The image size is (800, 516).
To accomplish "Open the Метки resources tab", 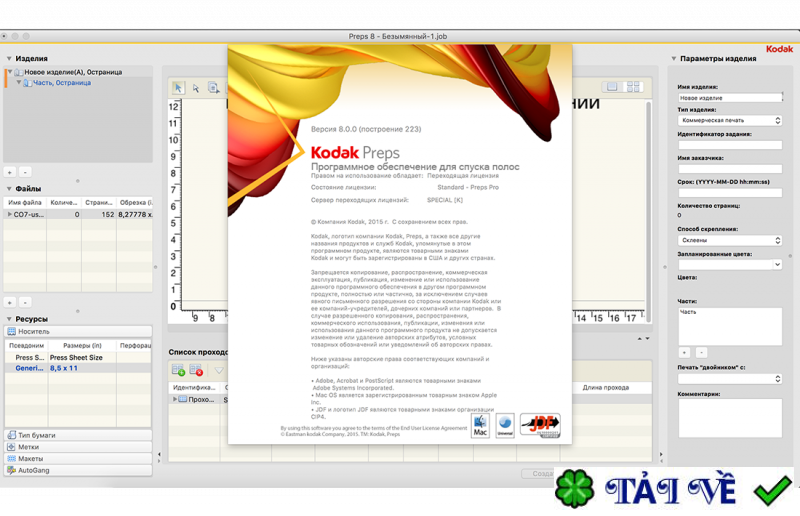I will (x=78, y=447).
